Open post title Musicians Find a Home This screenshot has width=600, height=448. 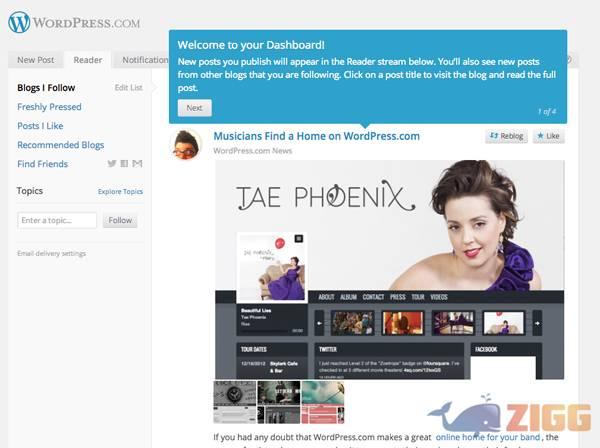click(316, 136)
